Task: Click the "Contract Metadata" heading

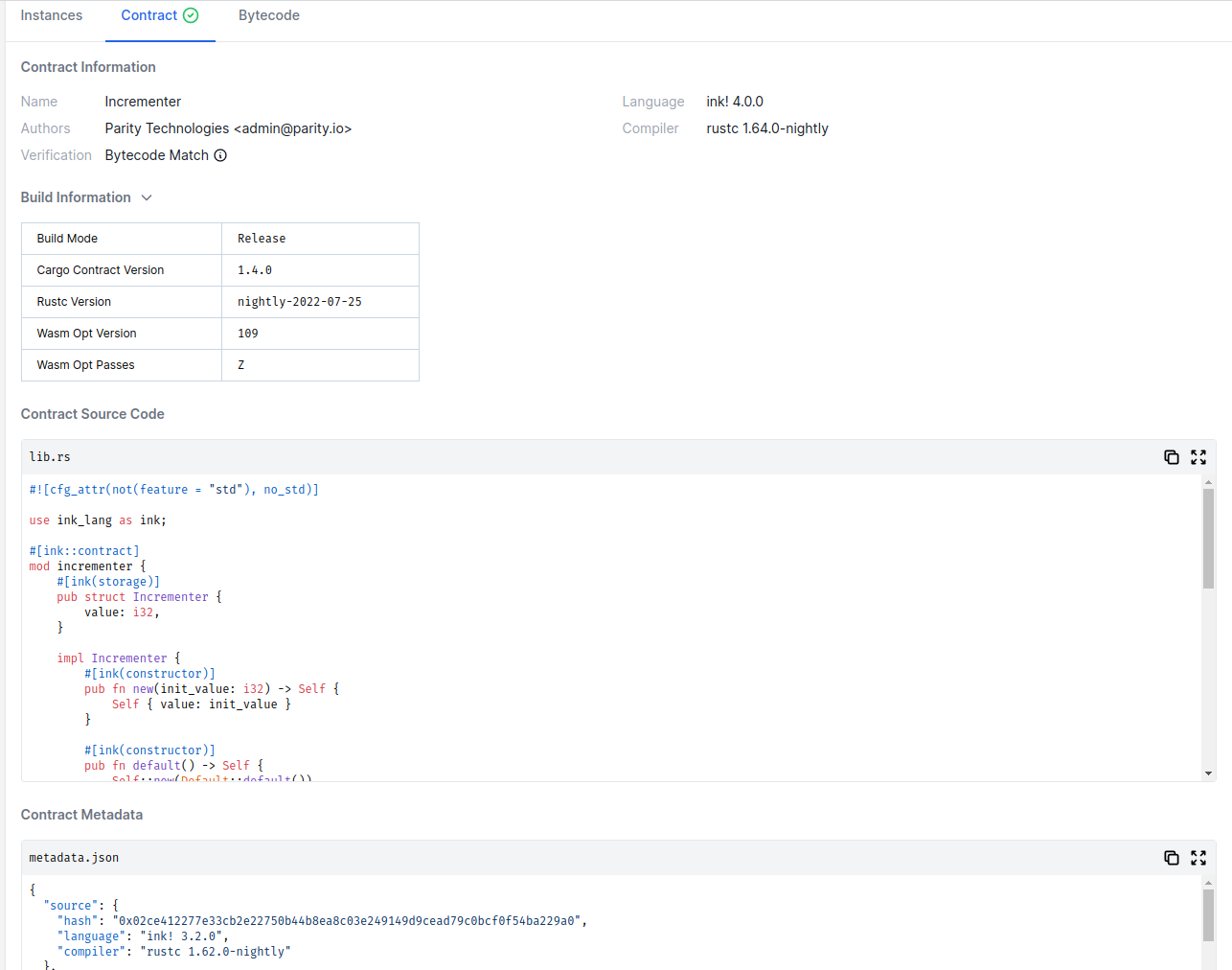Action: 81,815
